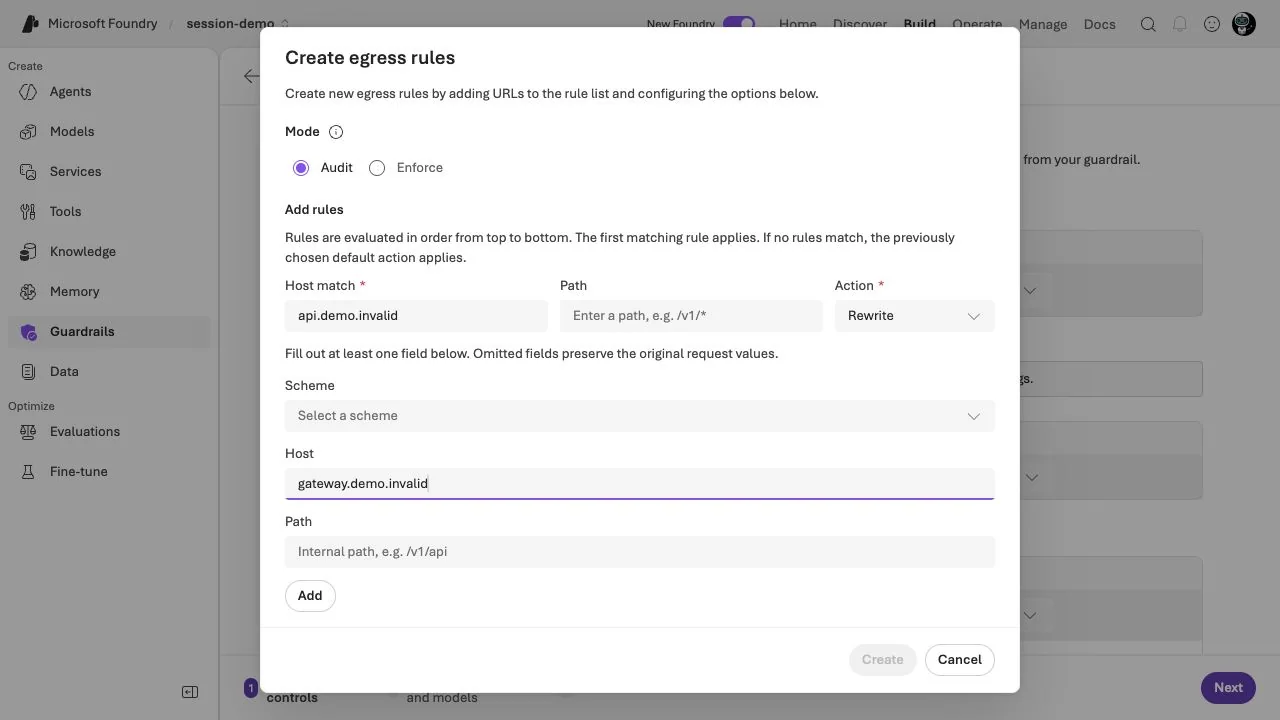Click the Host field with gateway.demo.invalid
Image resolution: width=1280 pixels, height=720 pixels.
(x=640, y=484)
